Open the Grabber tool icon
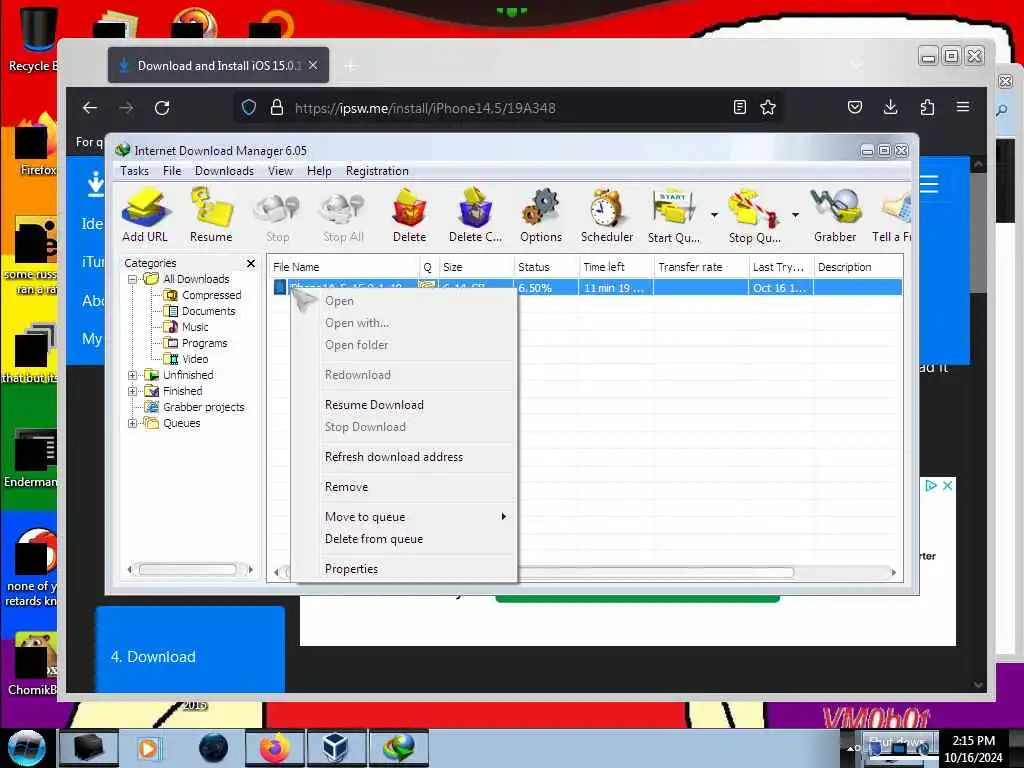 coord(835,215)
